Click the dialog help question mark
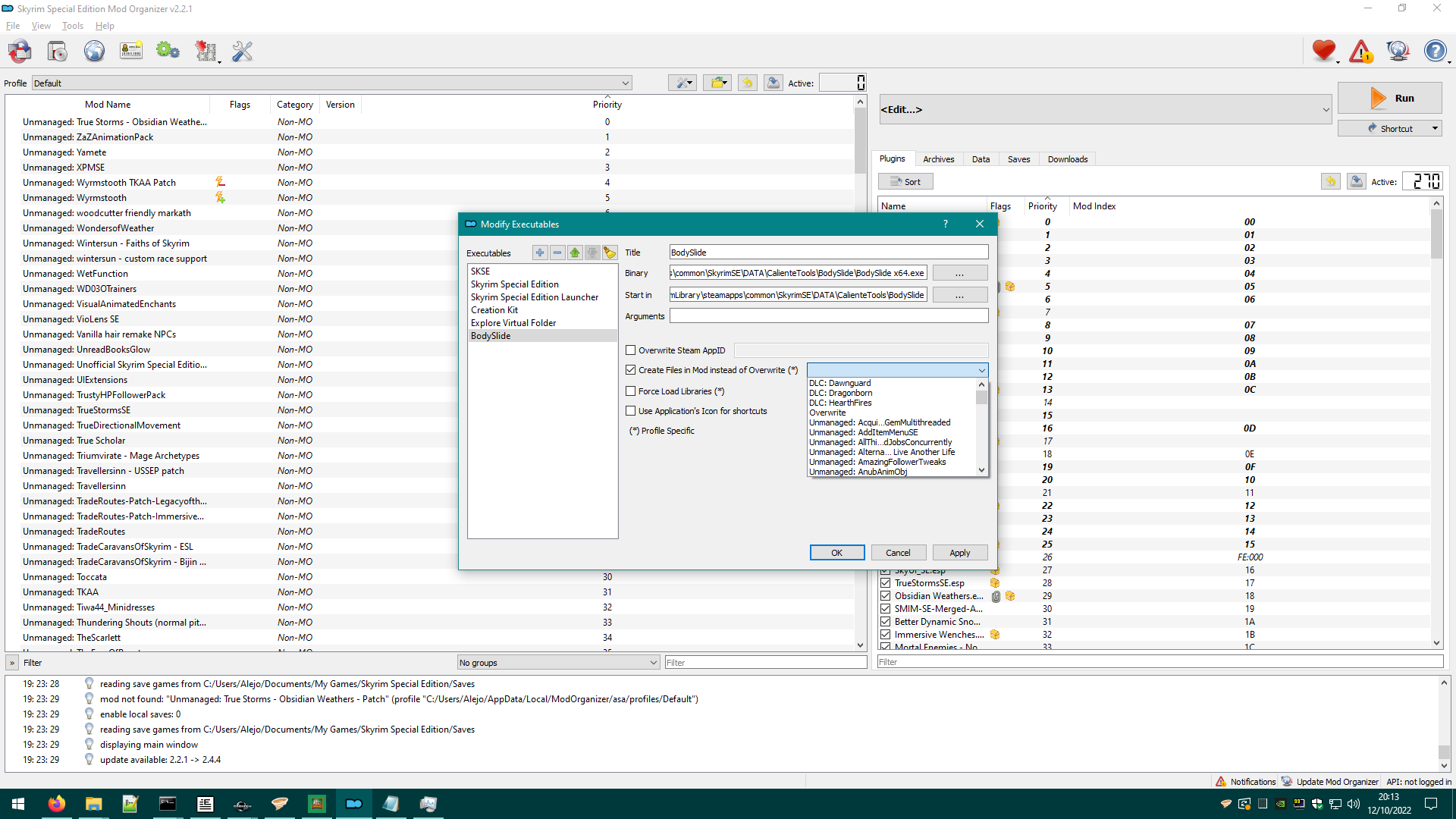Viewport: 1456px width, 819px height. [945, 224]
